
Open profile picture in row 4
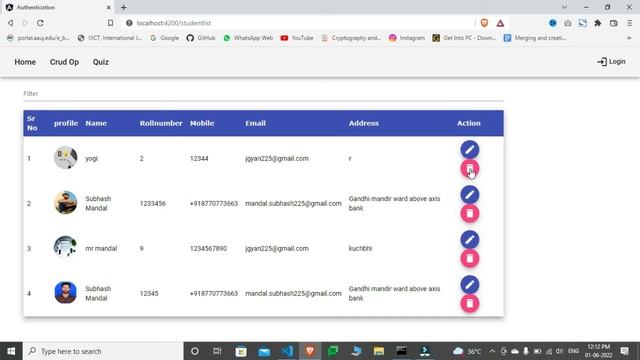65,292
